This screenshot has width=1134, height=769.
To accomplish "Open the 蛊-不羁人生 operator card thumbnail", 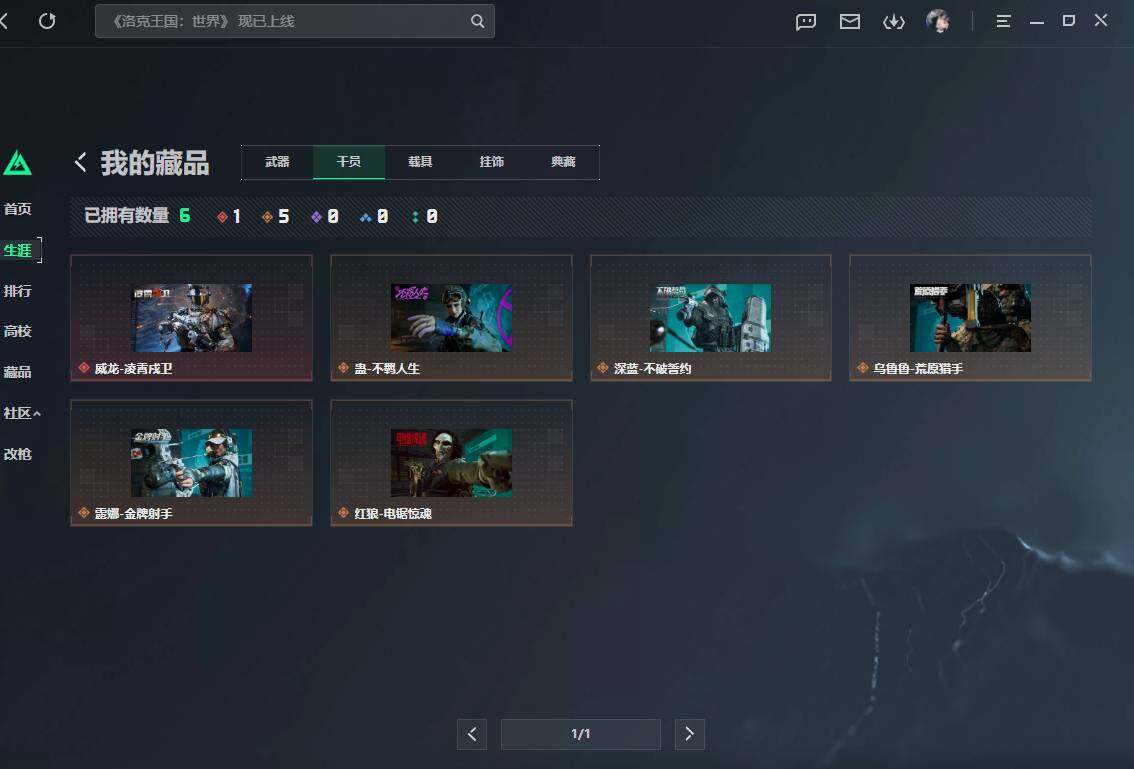I will (451, 318).
